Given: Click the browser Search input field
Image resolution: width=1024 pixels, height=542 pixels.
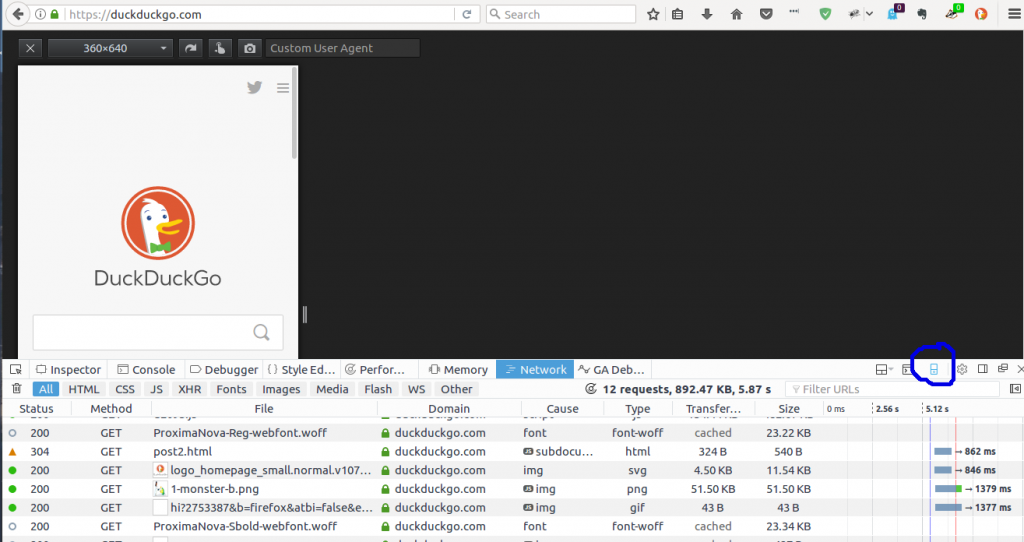Looking at the screenshot, I should coord(561,14).
